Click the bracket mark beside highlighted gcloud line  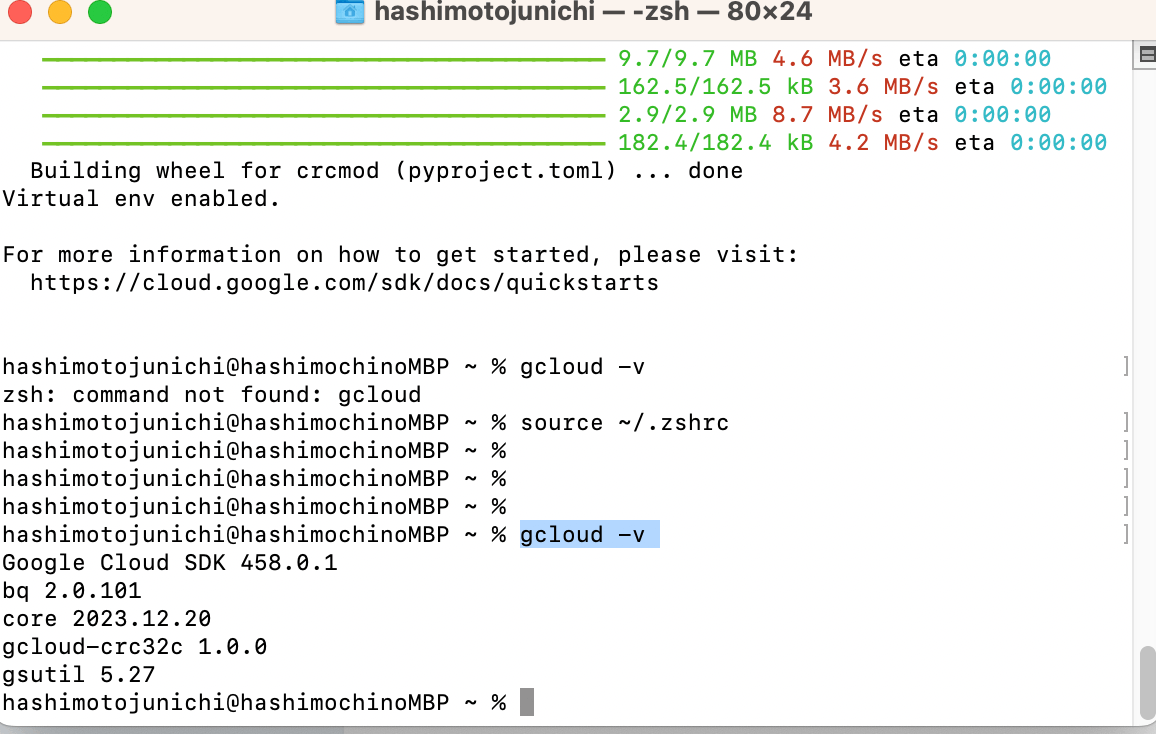1126,534
